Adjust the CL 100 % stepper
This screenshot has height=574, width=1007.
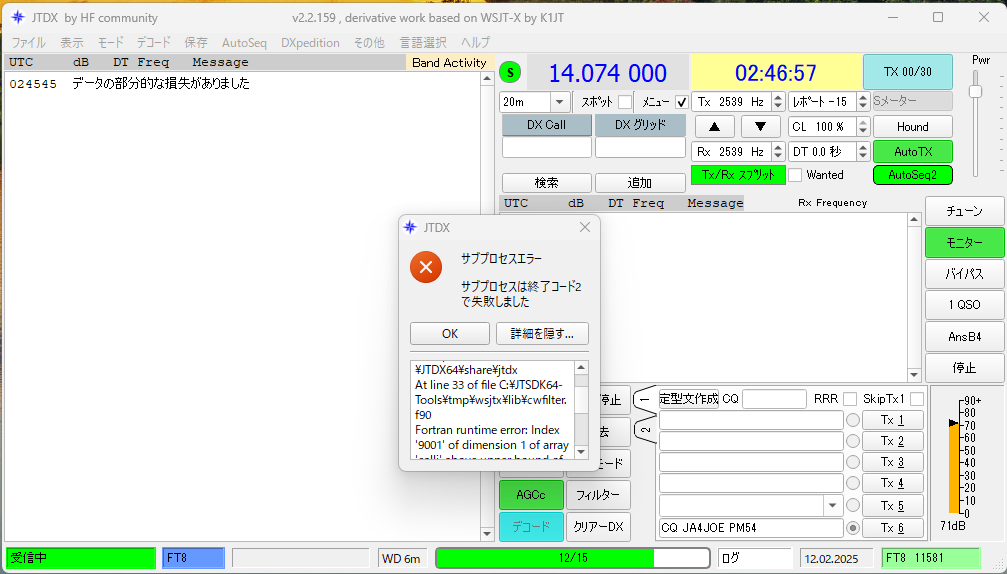(863, 126)
